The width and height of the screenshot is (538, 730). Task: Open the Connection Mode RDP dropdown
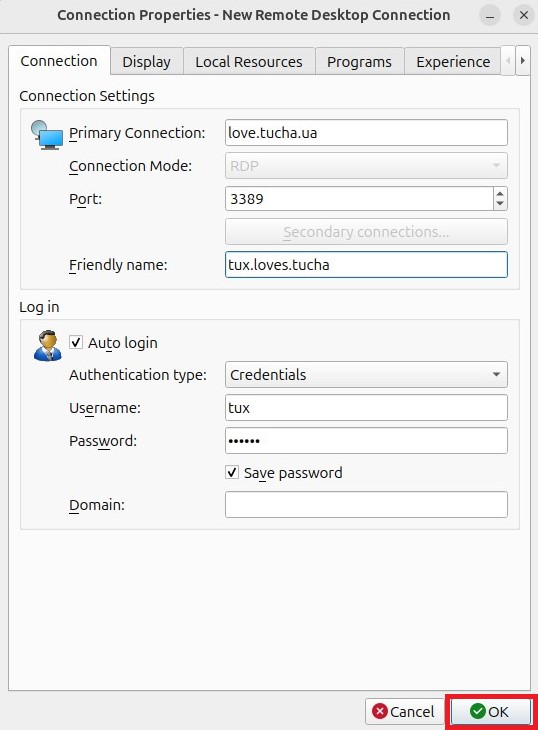pyautogui.click(x=366, y=166)
